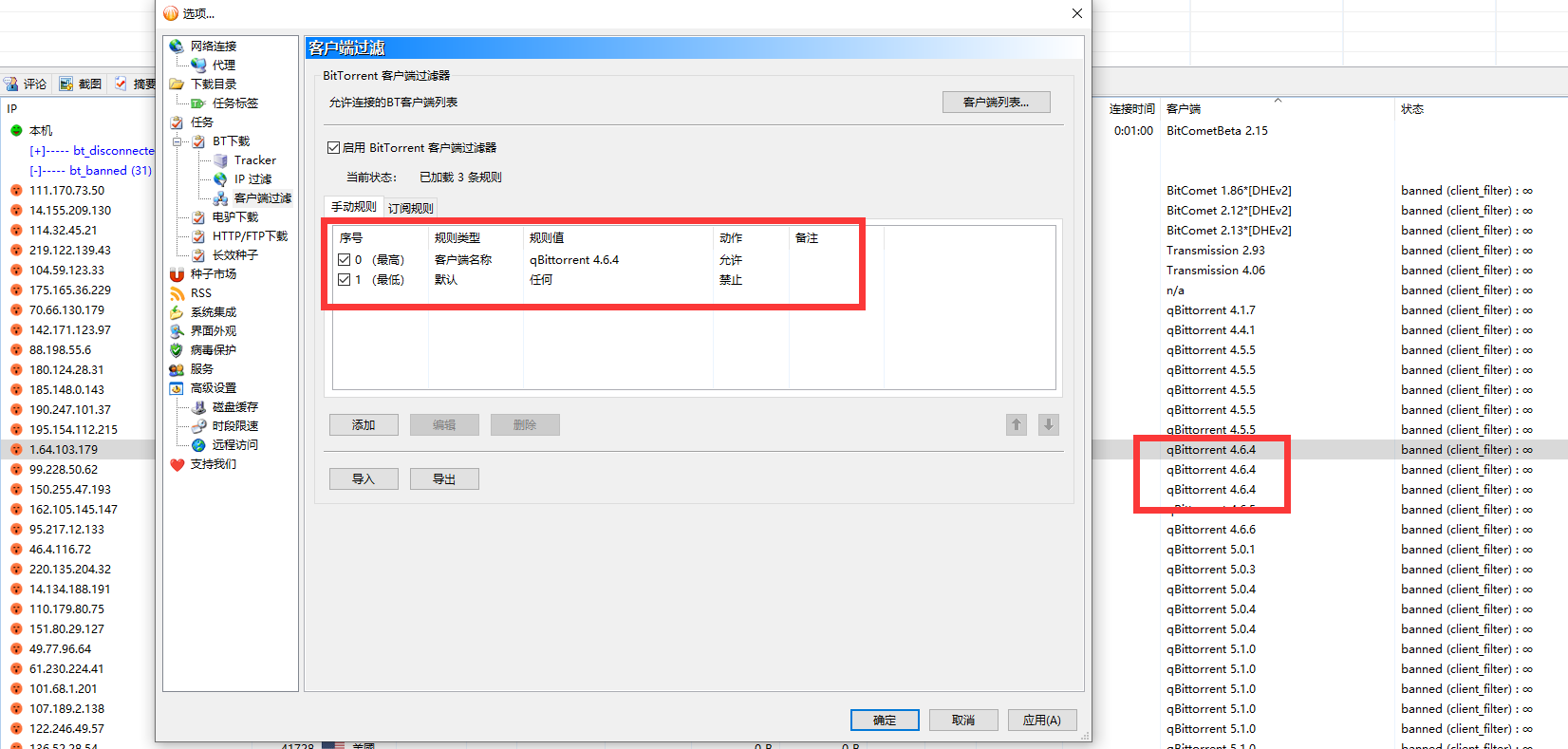Move selected rule down with arrow button

coord(1049,424)
